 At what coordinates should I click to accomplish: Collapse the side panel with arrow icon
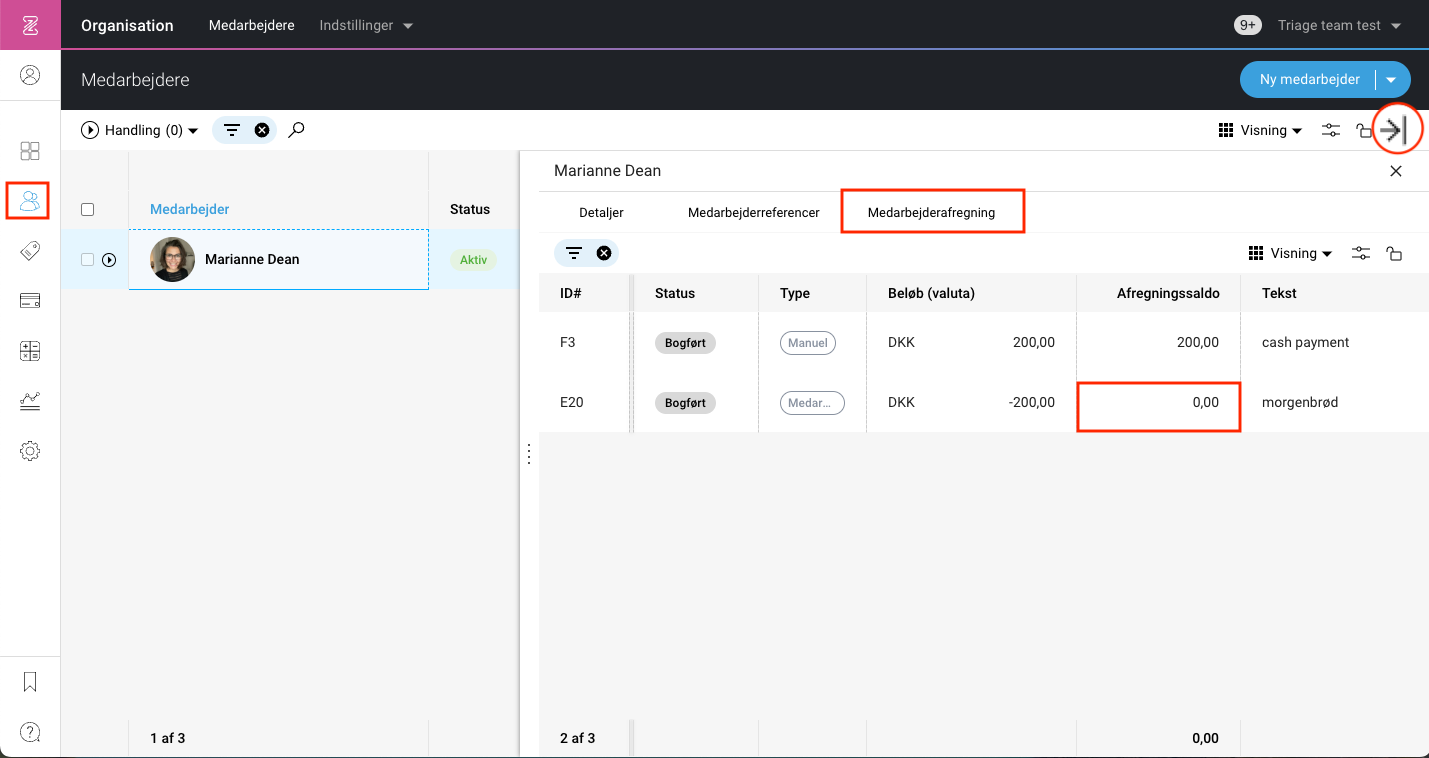pos(1394,130)
